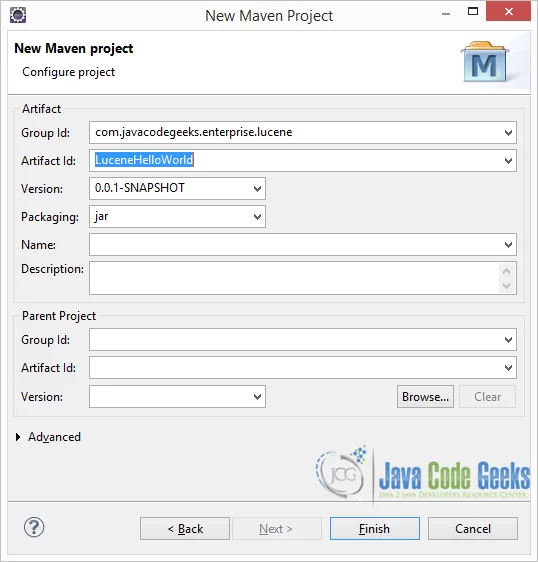This screenshot has height=562, width=538.
Task: Open the artifact Group Id dropdown arrow
Action: point(508,133)
